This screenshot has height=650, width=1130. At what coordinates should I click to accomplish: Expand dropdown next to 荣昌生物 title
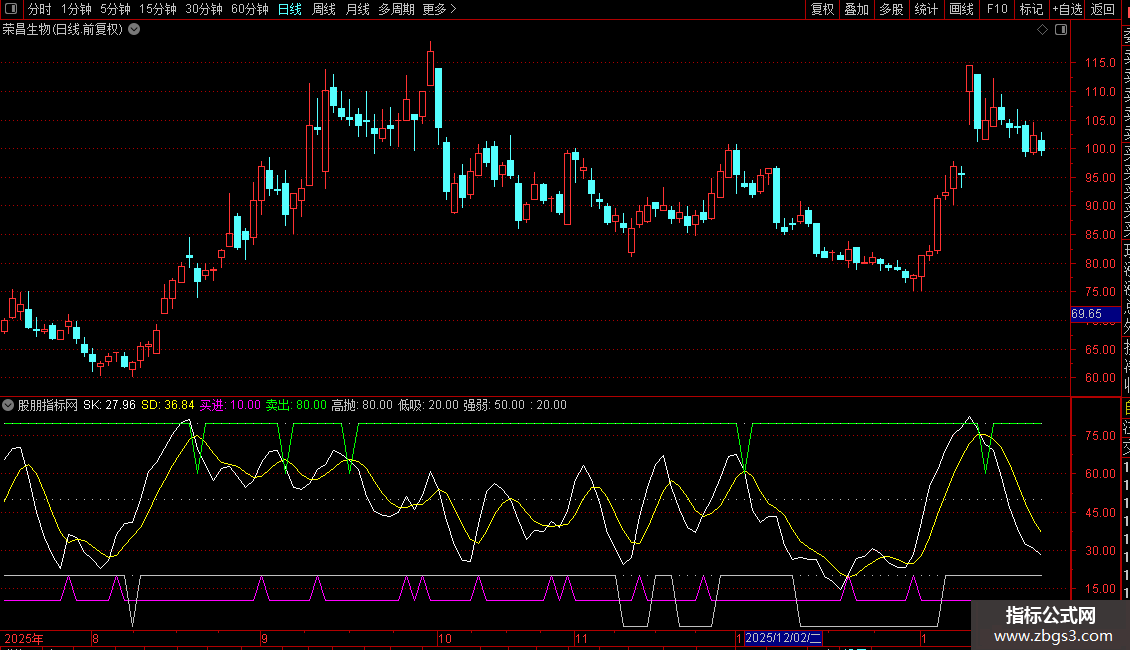pyautogui.click(x=135, y=30)
